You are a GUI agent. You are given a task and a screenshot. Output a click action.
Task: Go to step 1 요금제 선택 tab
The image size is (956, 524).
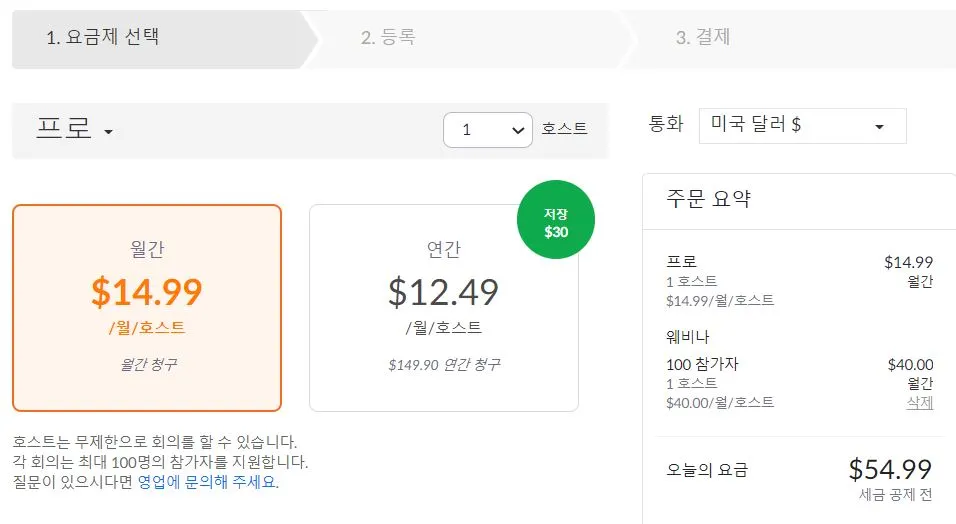coord(103,38)
